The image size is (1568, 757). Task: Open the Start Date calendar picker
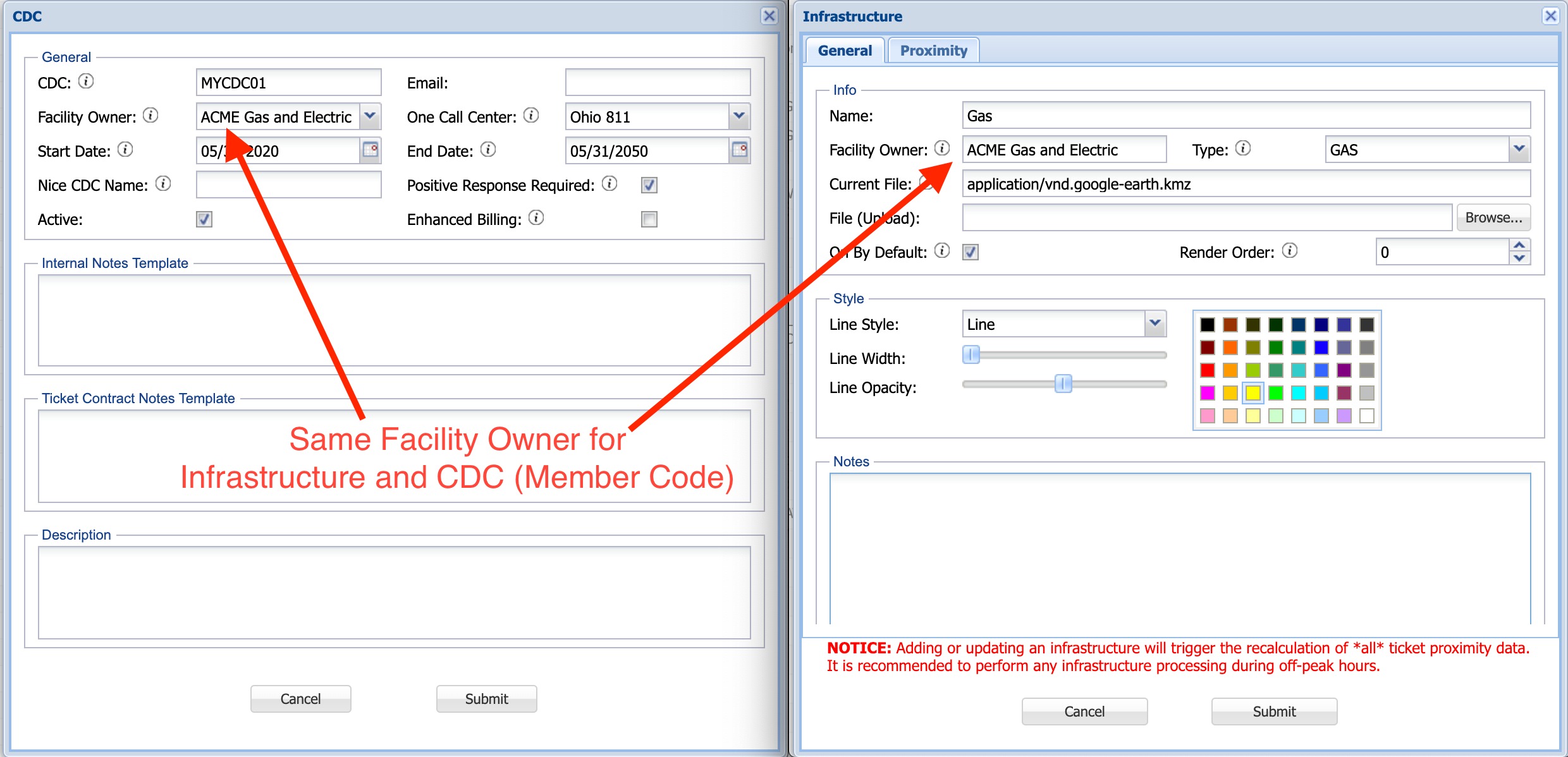(x=371, y=150)
